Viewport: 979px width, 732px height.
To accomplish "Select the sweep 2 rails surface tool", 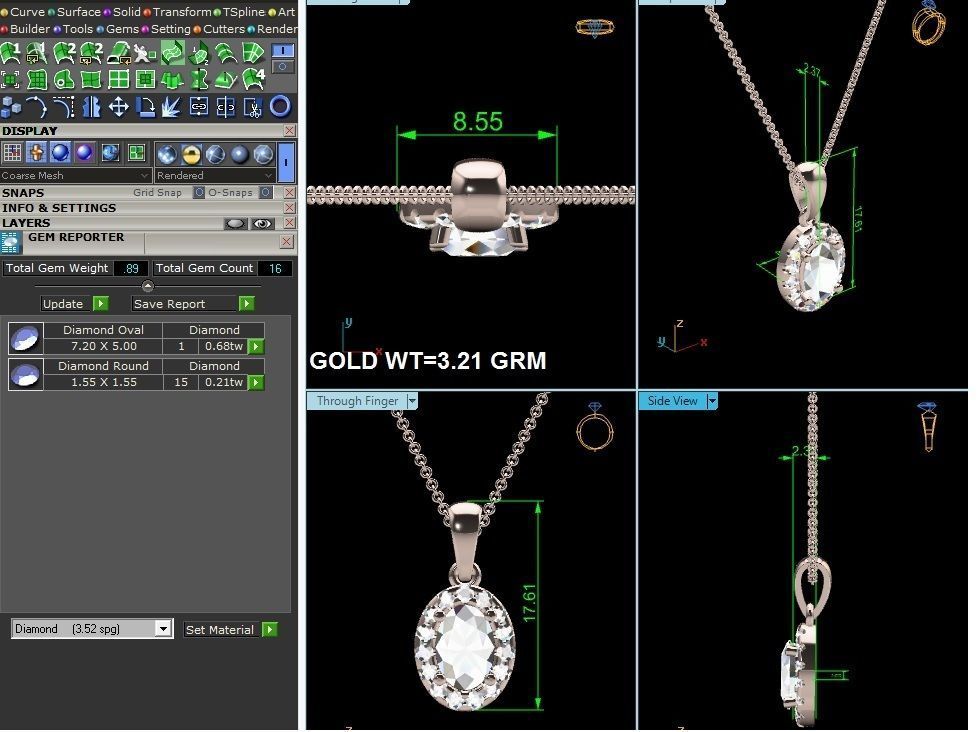I will (64, 52).
